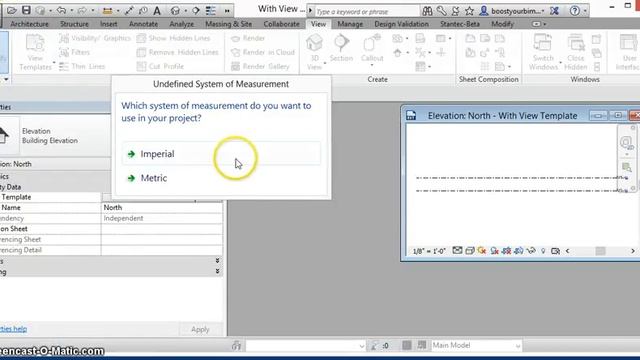Viewport: 640px width, 360px height.
Task: Toggle Show Crop Region icon in view control bar
Action: [519, 251]
